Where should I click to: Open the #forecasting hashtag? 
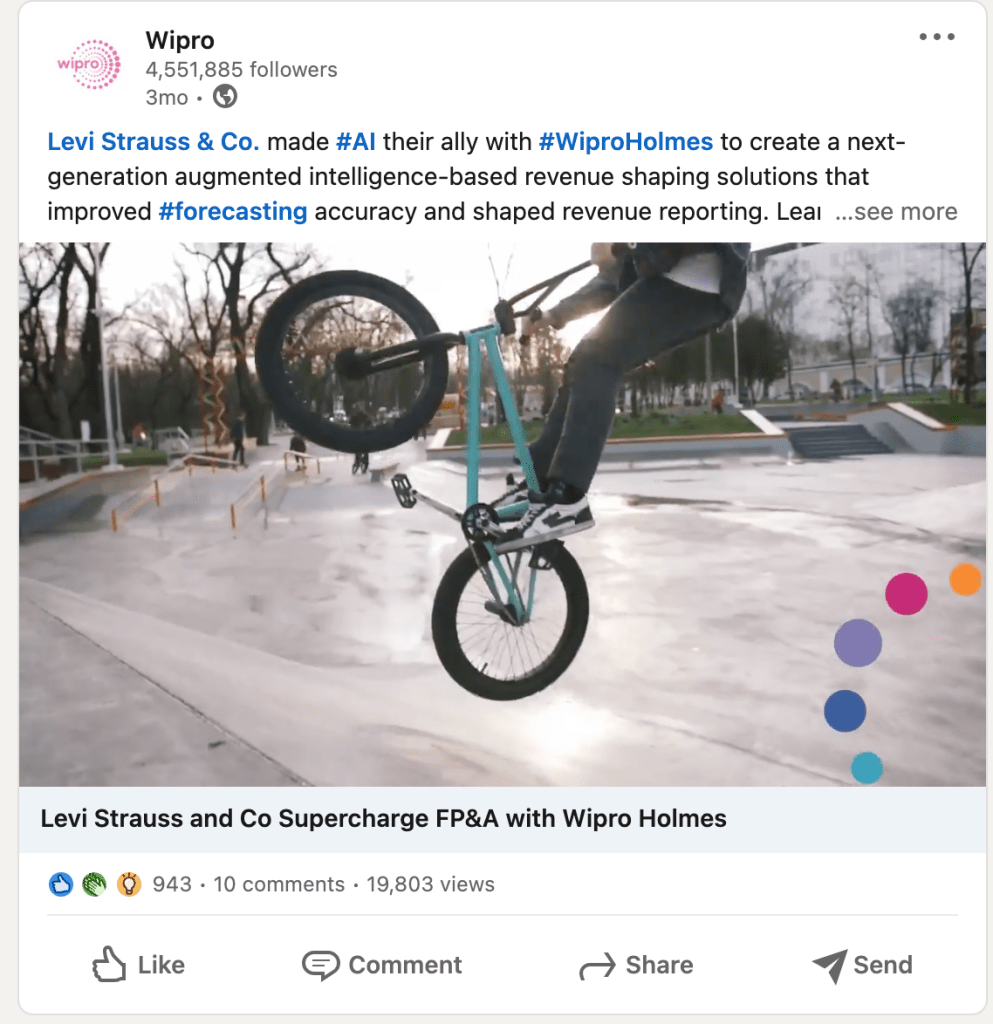(232, 212)
